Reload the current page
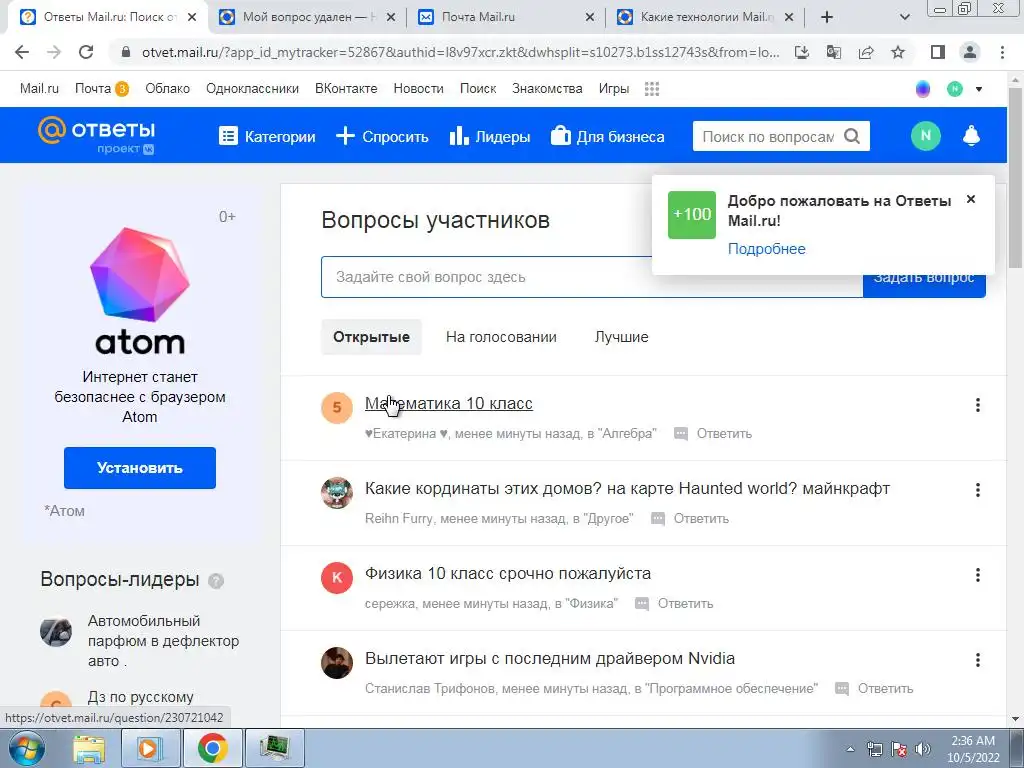The width and height of the screenshot is (1024, 768). pos(86,52)
